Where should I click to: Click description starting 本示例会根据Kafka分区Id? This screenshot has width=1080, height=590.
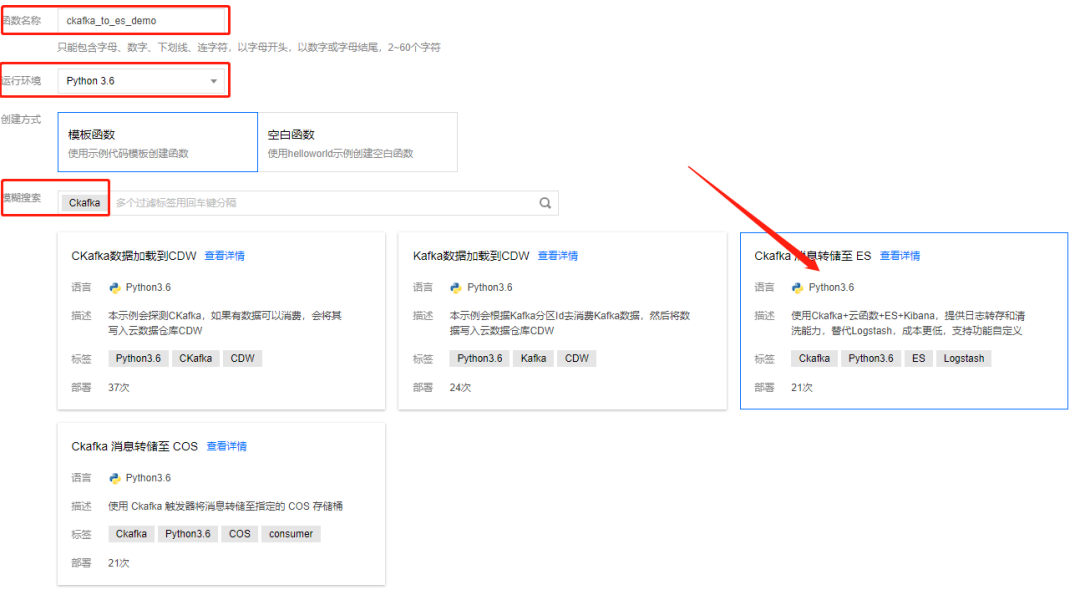(570, 323)
